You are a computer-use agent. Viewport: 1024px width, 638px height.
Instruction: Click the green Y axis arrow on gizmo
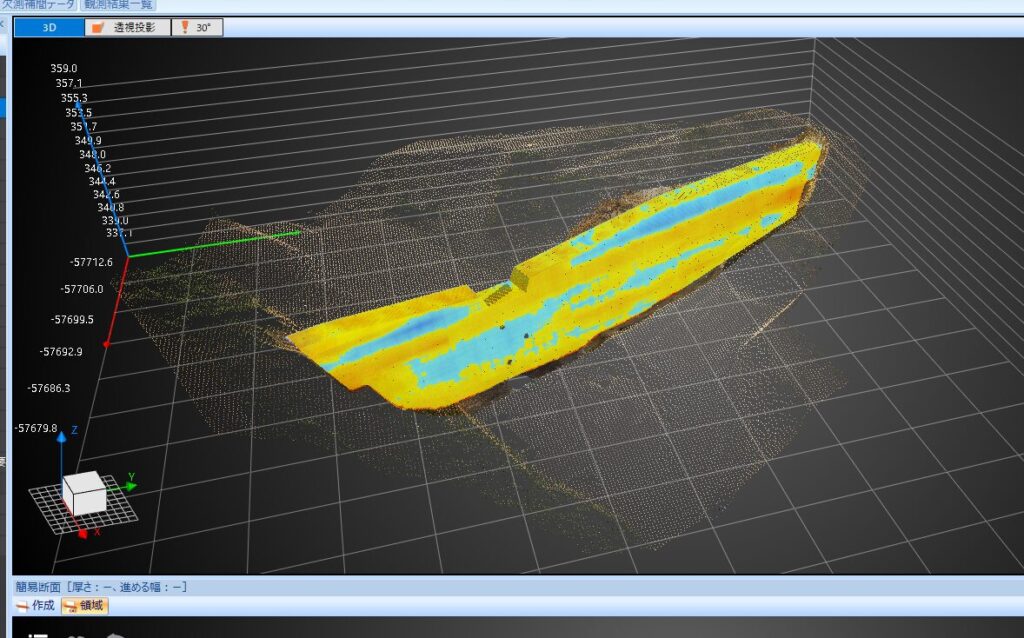tap(128, 487)
